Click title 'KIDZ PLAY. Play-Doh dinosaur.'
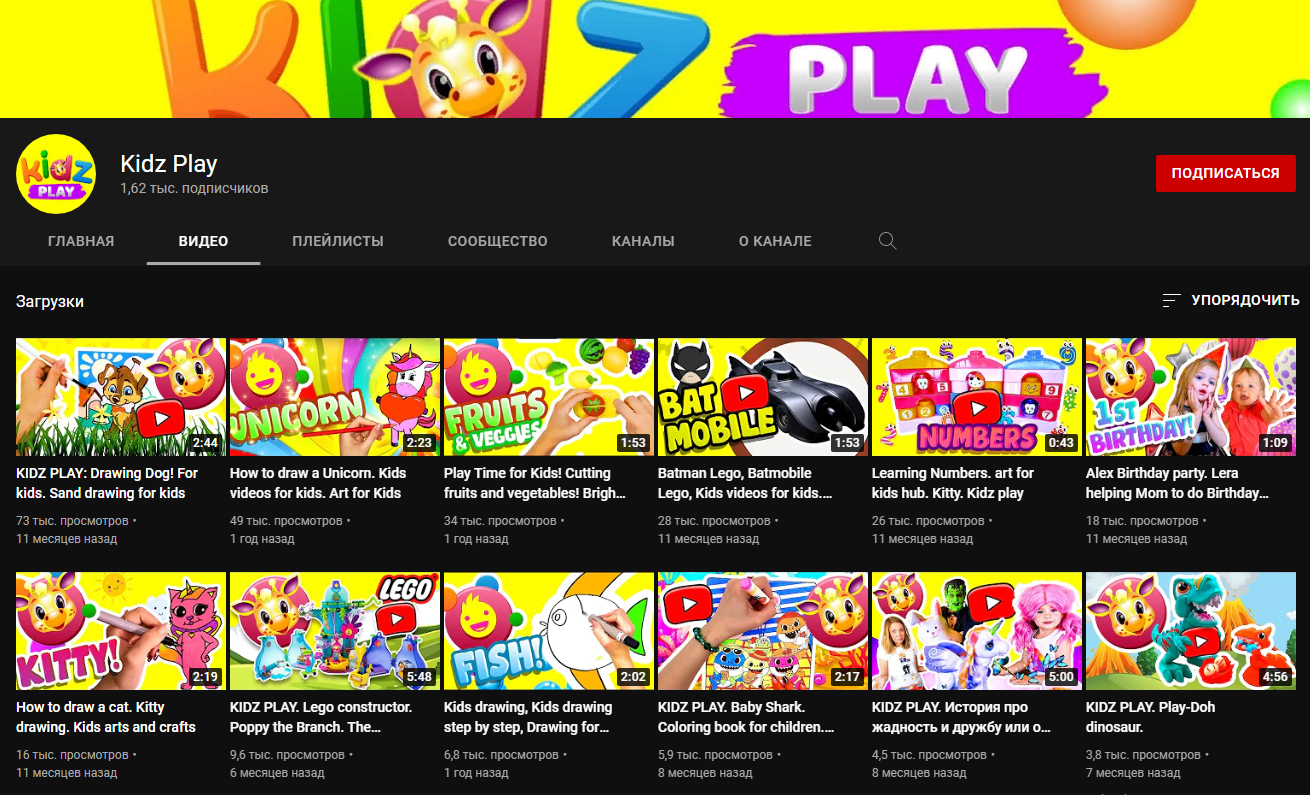This screenshot has width=1310, height=795. (x=1151, y=717)
